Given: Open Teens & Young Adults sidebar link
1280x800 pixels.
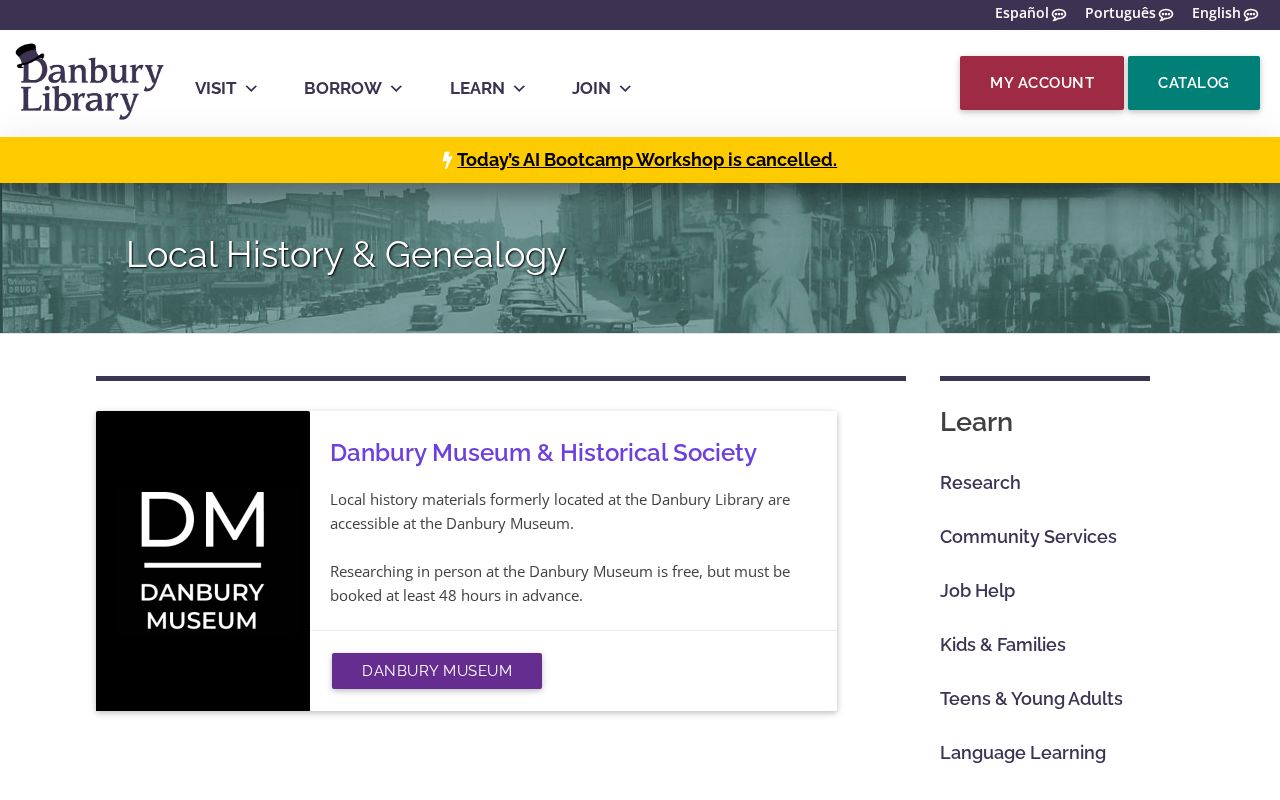Looking at the screenshot, I should (x=1031, y=699).
